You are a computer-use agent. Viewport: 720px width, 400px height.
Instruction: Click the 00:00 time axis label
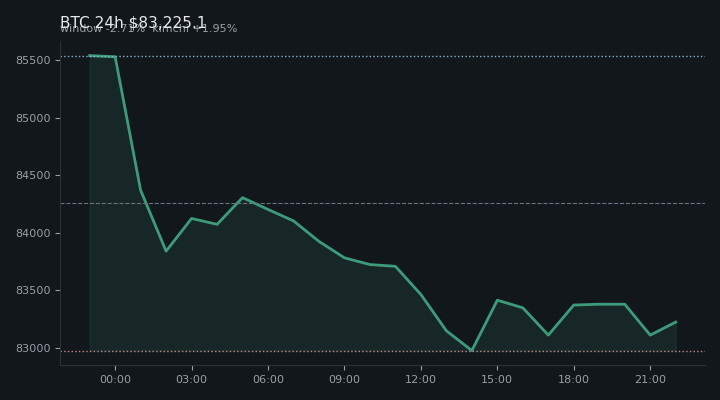coord(115,379)
